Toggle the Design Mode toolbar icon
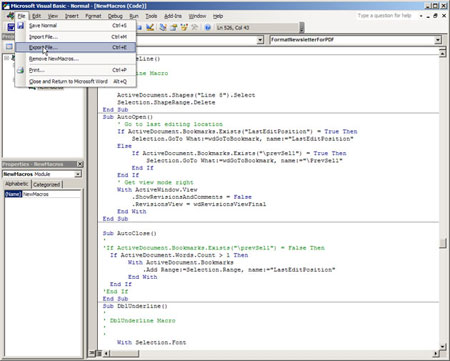 pos(150,27)
